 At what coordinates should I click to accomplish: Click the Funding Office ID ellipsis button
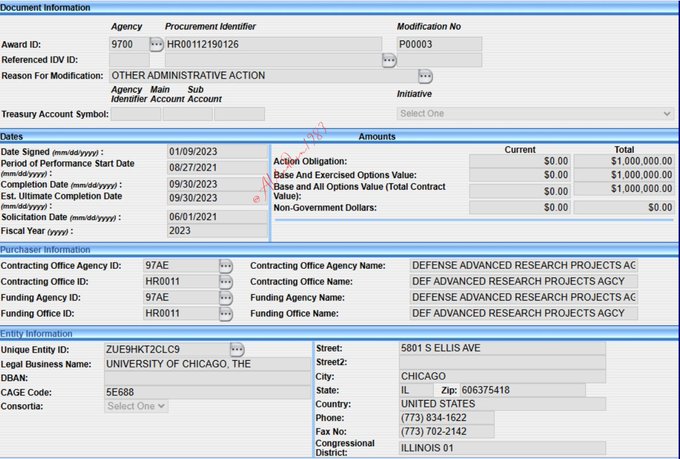coord(226,314)
